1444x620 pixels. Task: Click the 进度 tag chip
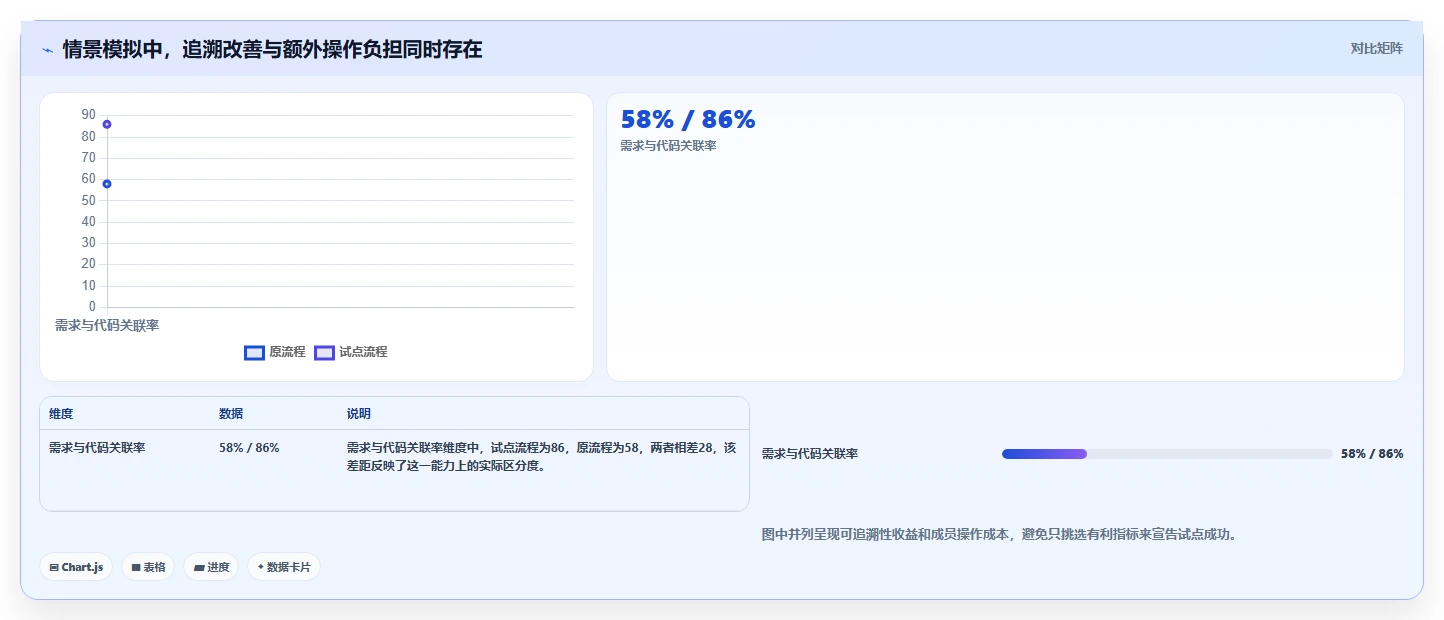[211, 567]
